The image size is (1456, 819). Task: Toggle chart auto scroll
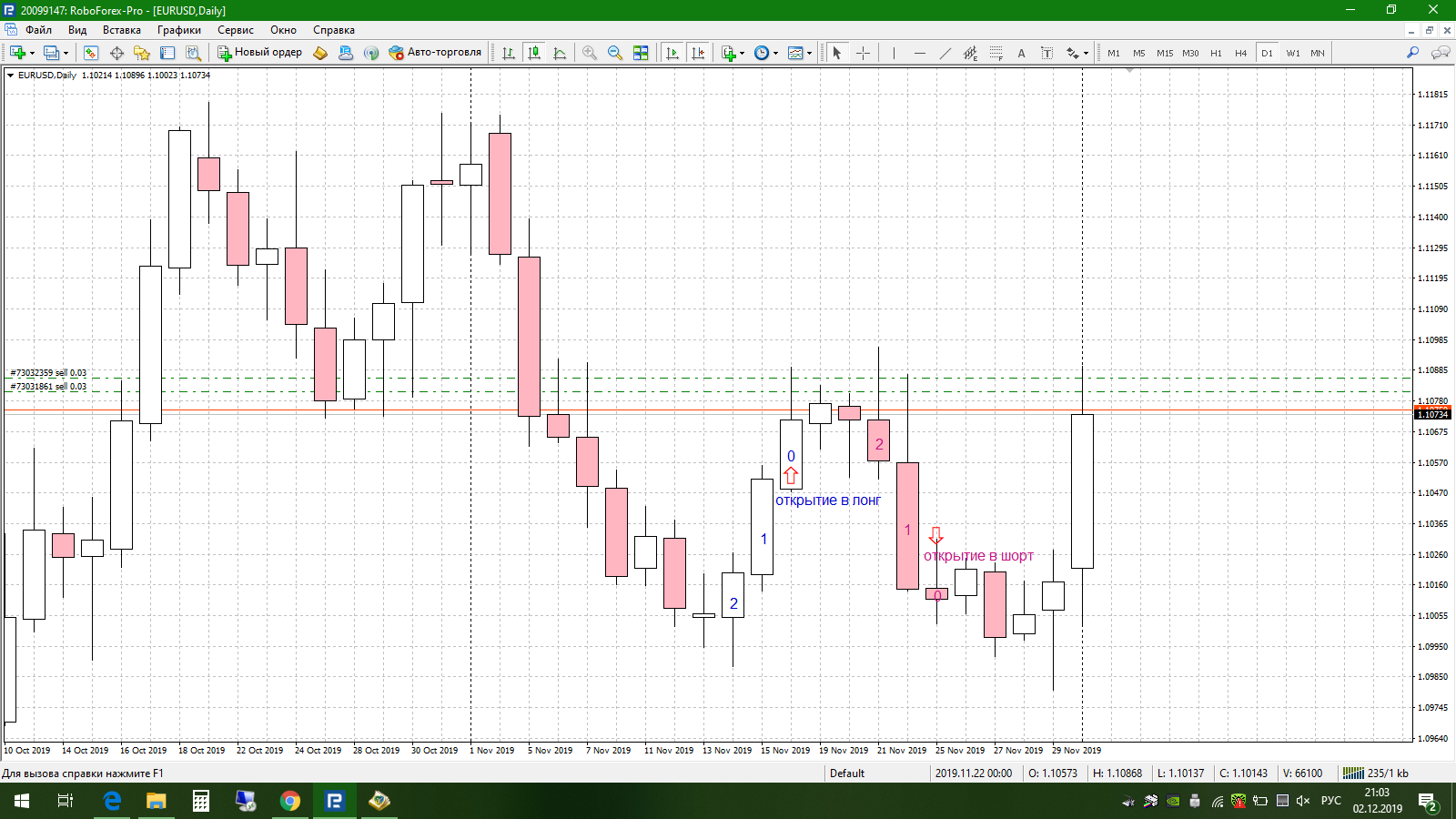[x=672, y=53]
